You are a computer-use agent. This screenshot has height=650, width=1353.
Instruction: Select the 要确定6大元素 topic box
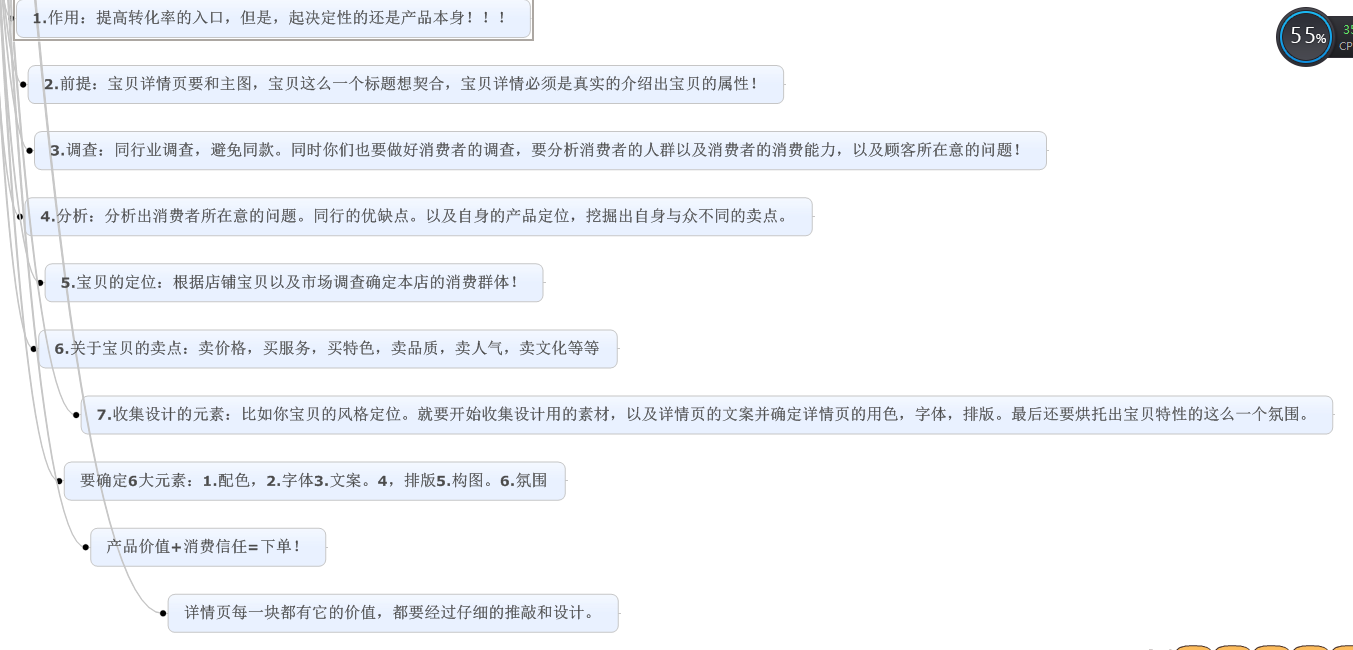(x=315, y=480)
